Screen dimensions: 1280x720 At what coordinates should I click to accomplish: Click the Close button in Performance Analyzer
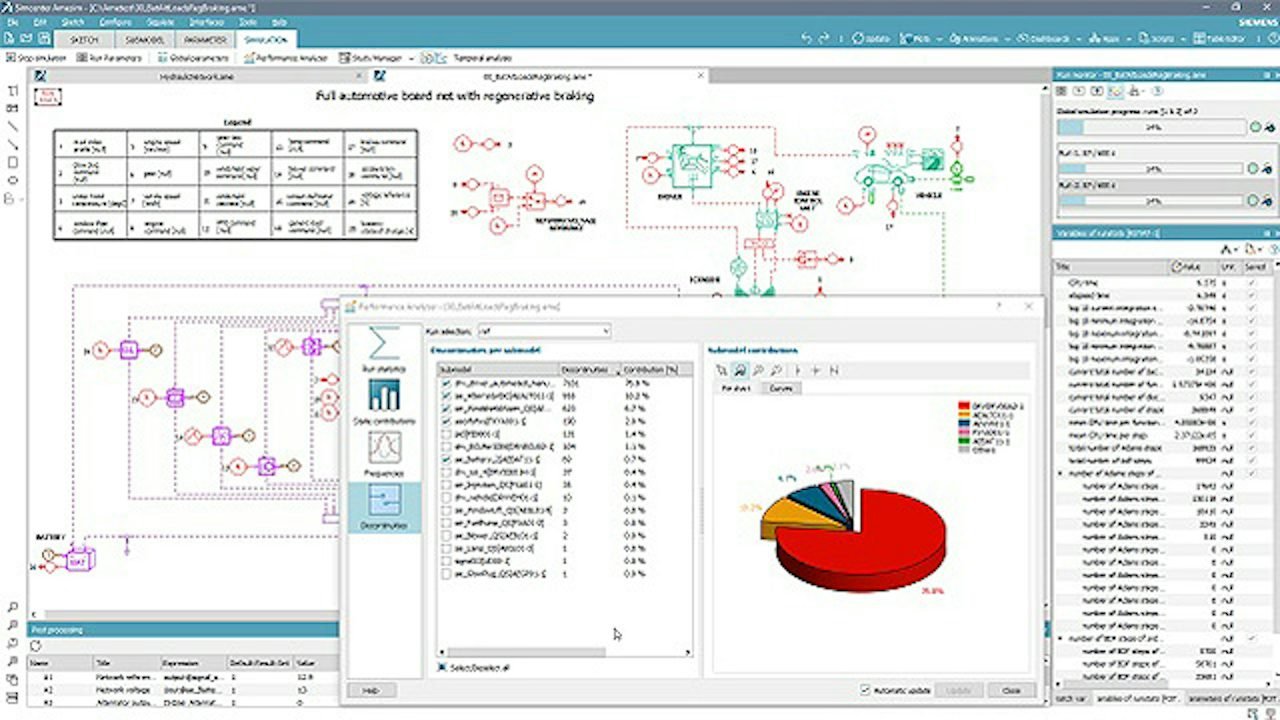click(x=1011, y=690)
